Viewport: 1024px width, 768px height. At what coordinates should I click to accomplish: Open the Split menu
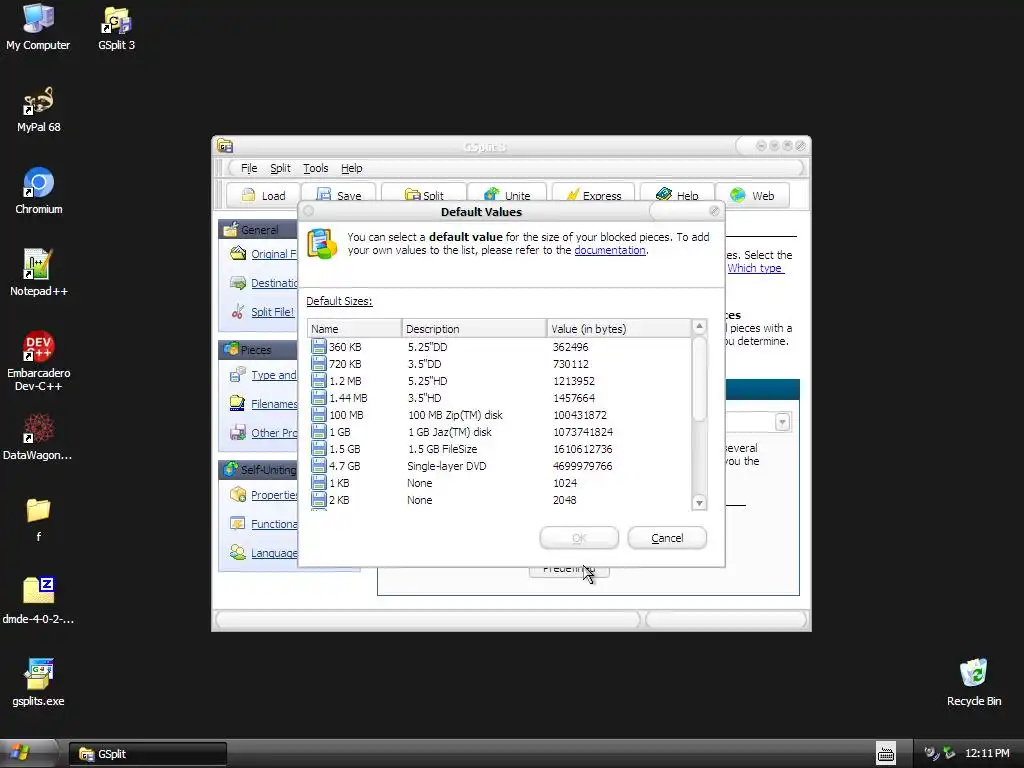tap(280, 168)
